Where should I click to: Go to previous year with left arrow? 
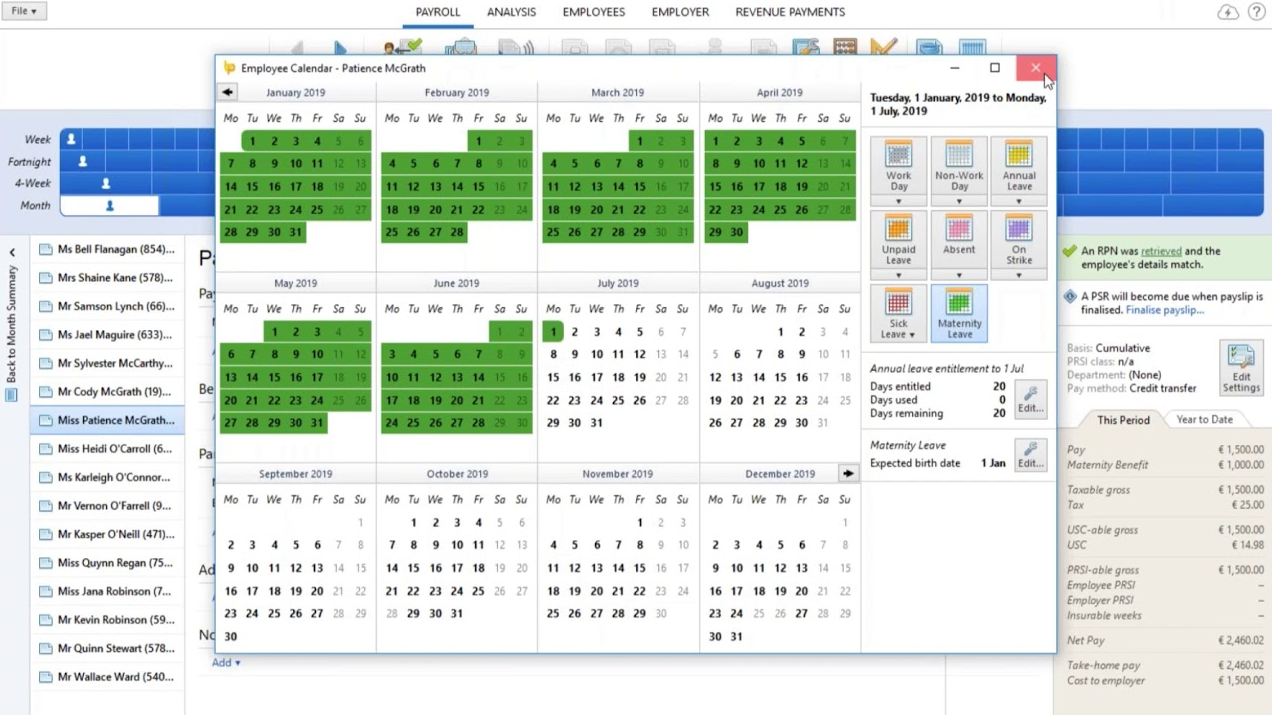click(x=228, y=92)
